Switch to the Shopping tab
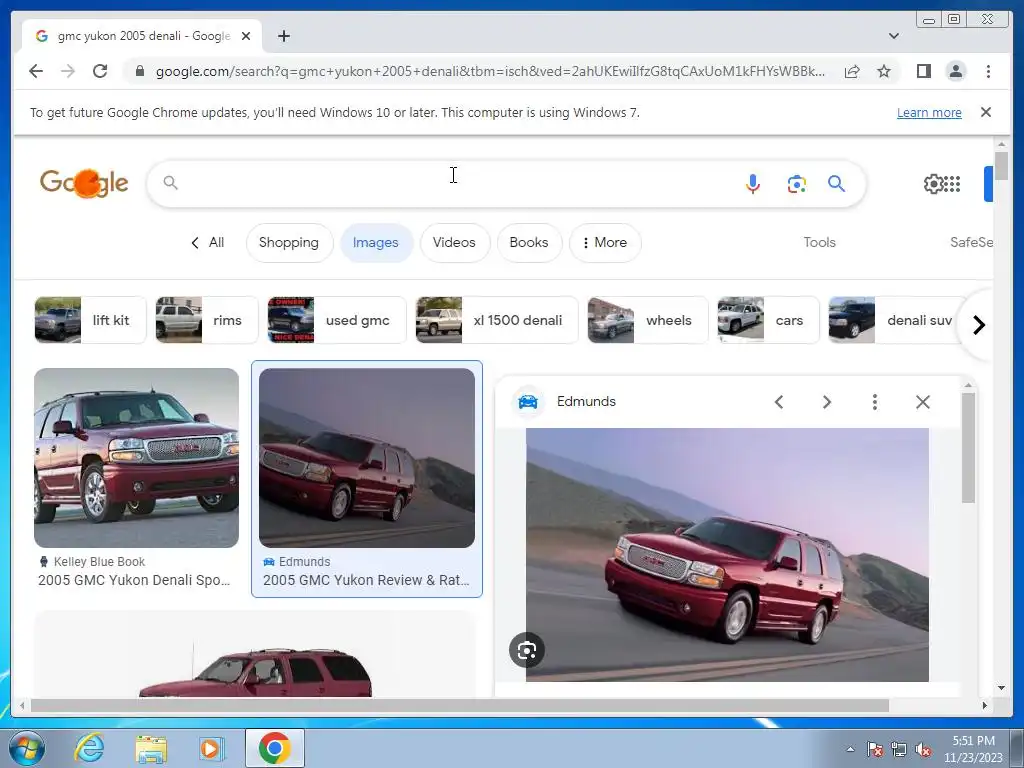The width and height of the screenshot is (1024, 768). coord(289,242)
